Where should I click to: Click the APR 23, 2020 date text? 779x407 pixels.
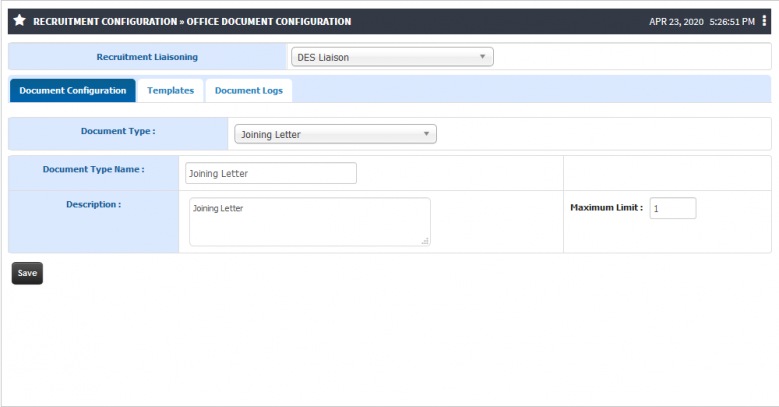[x=676, y=22]
